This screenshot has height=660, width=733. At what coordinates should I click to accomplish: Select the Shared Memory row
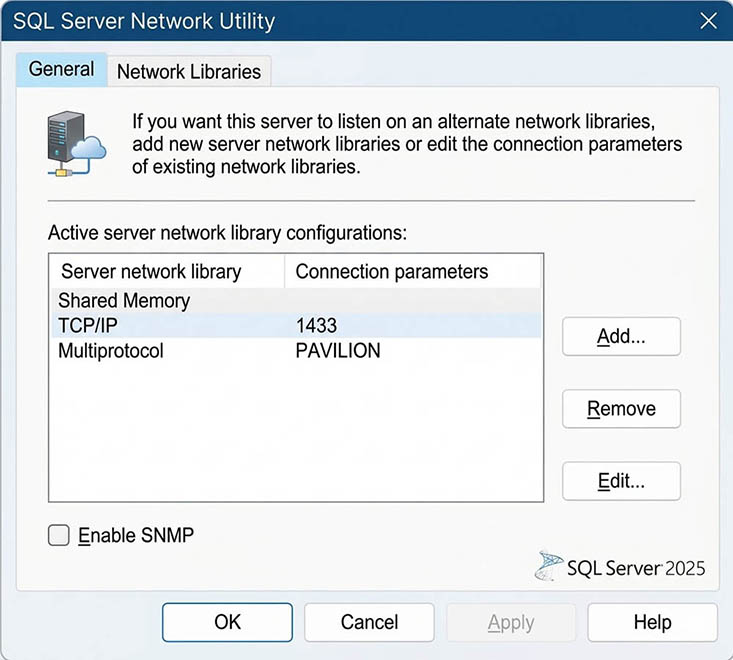click(x=296, y=301)
